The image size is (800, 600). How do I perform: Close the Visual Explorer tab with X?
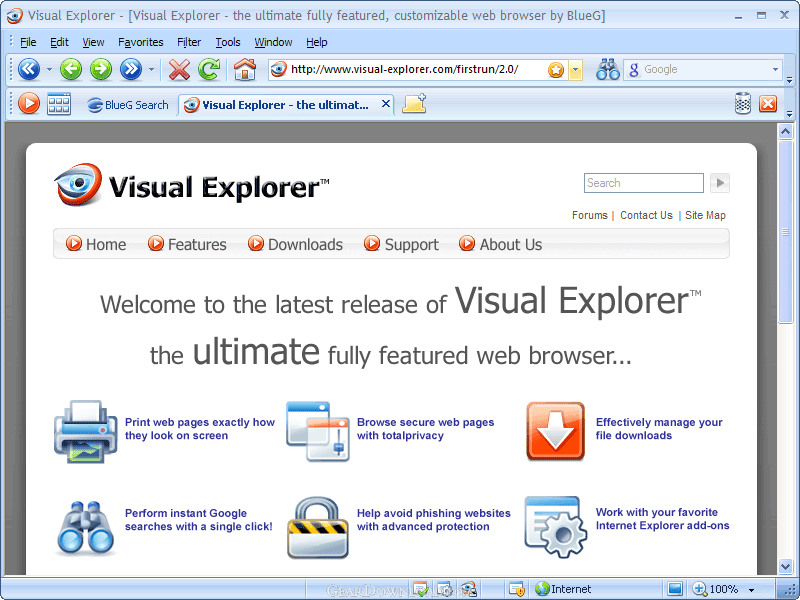click(386, 104)
